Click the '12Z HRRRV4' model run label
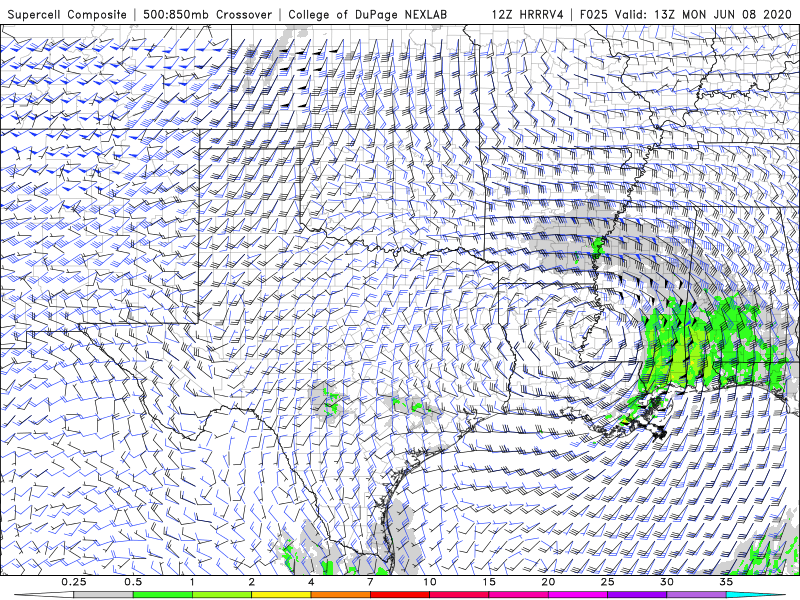 point(528,15)
